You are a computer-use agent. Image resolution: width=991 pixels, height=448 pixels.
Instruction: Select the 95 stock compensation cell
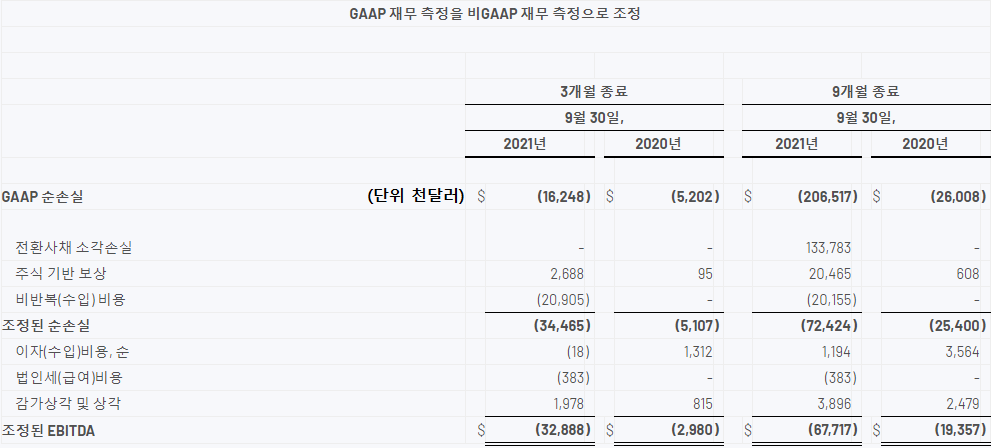pos(705,274)
